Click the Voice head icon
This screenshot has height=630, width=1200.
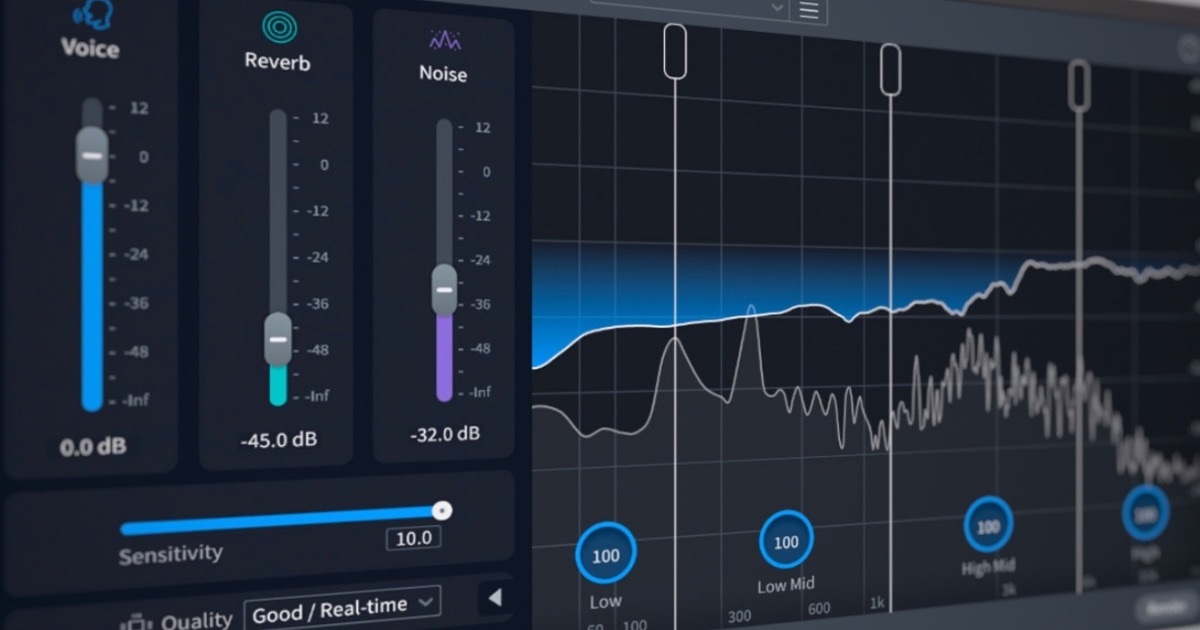click(91, 14)
